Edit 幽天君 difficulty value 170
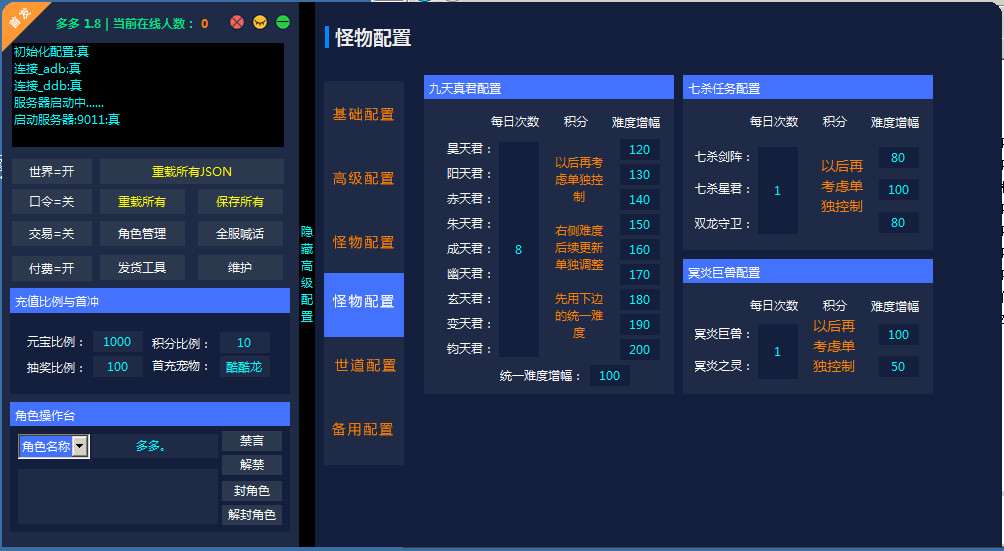The height and width of the screenshot is (551, 1004). click(640, 275)
